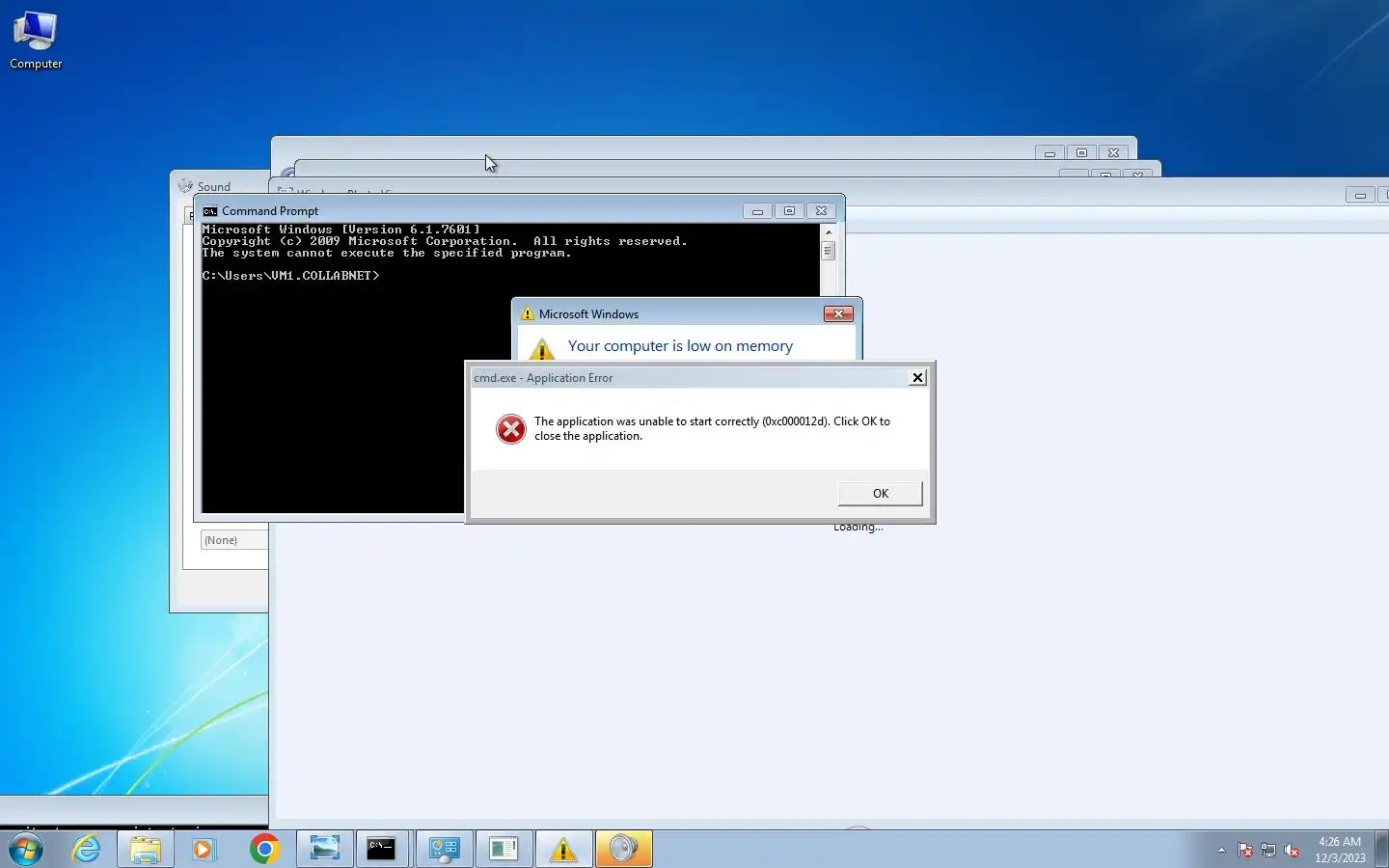Select the application unable to start message

[x=712, y=428]
